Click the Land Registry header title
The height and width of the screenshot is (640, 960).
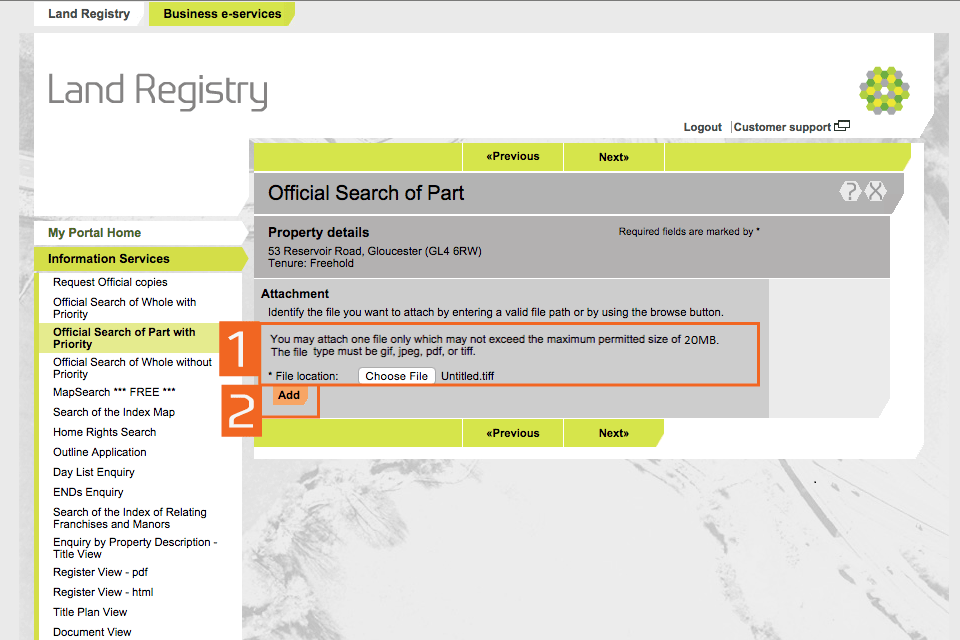(158, 91)
